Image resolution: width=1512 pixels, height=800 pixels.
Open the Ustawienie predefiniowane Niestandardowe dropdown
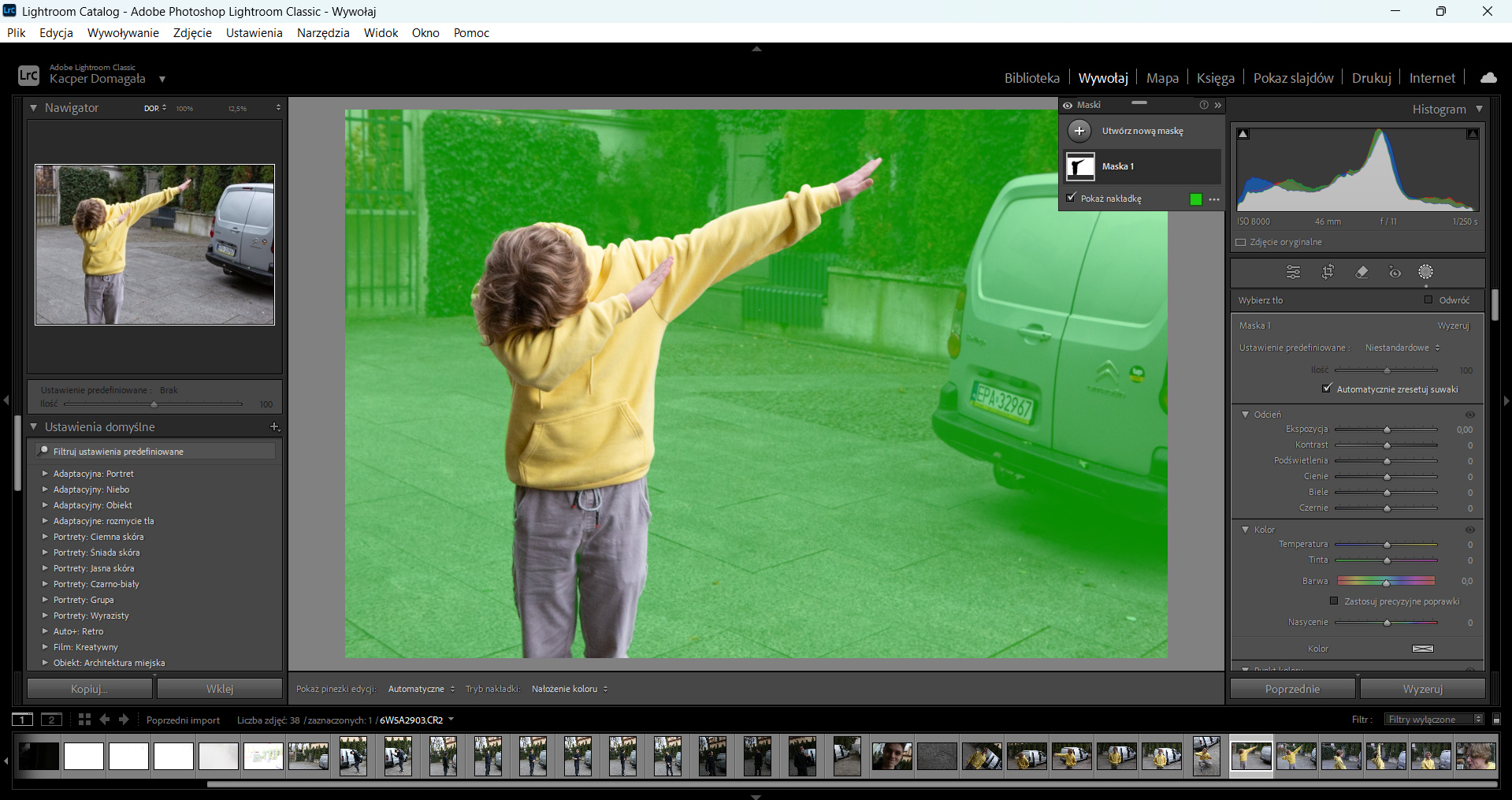pyautogui.click(x=1402, y=348)
